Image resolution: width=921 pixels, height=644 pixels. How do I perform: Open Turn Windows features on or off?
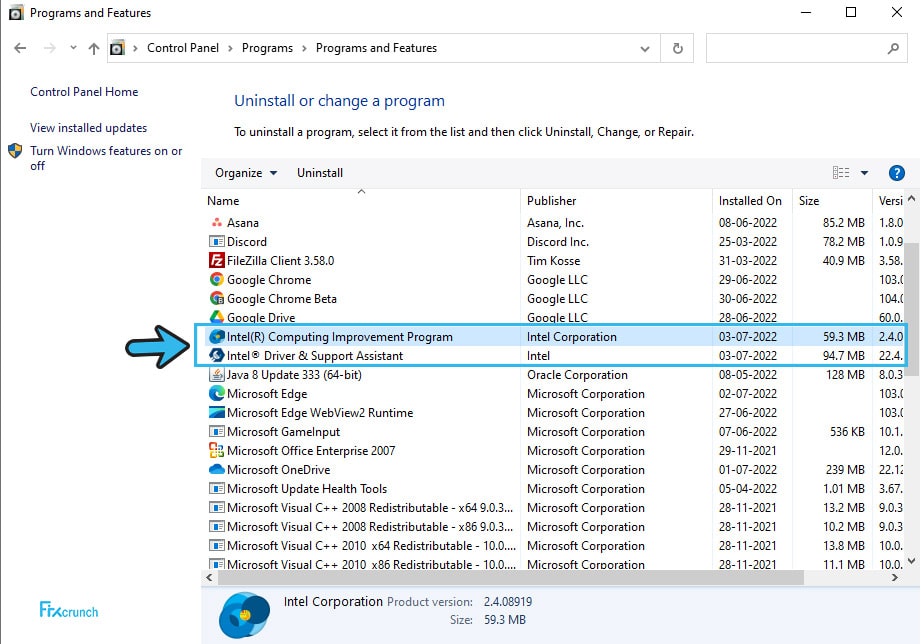point(106,158)
